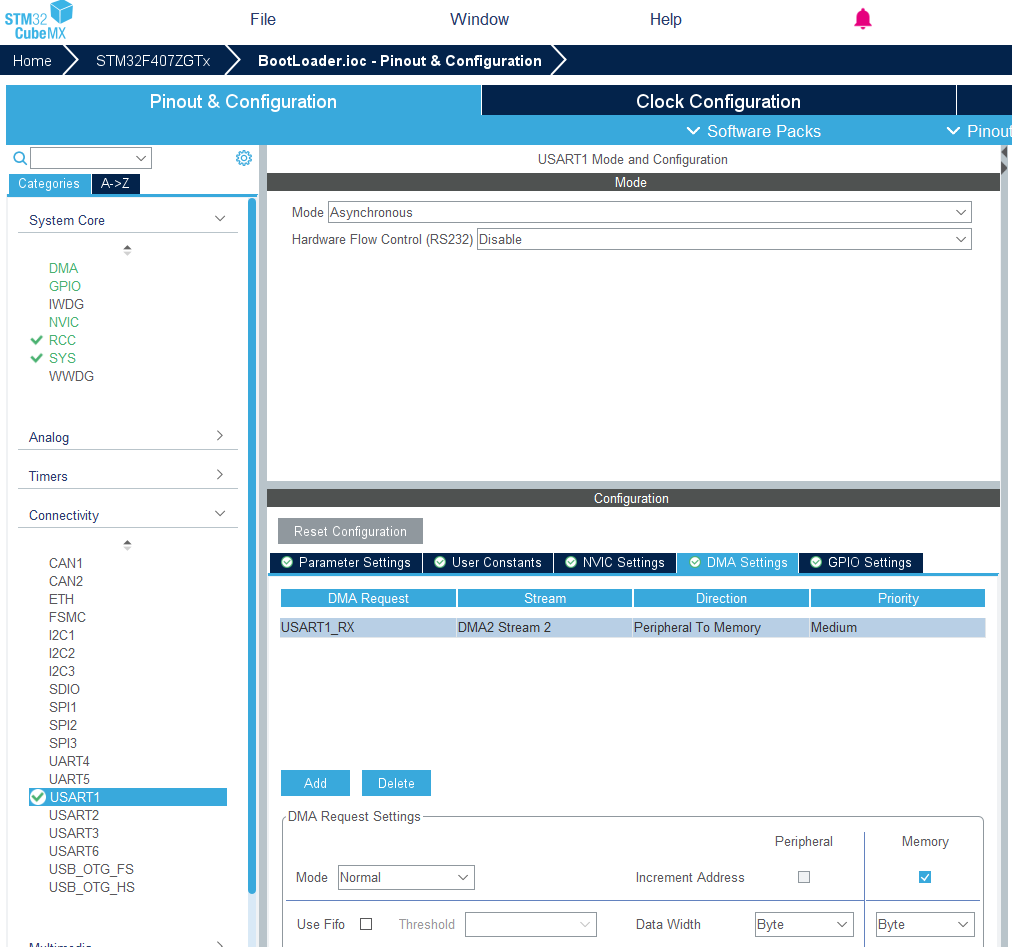The height and width of the screenshot is (947, 1012).
Task: Switch to the A->Z tab
Action: [116, 183]
